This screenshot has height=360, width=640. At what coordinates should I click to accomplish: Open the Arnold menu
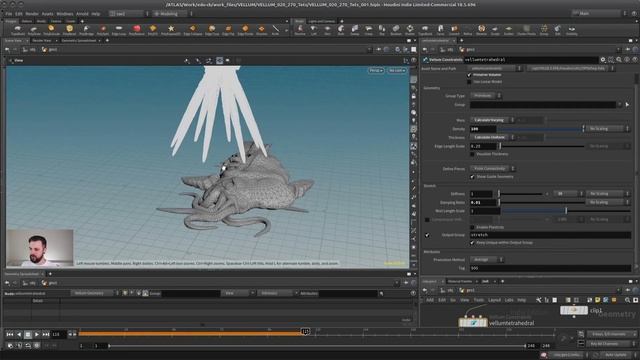click(x=82, y=13)
